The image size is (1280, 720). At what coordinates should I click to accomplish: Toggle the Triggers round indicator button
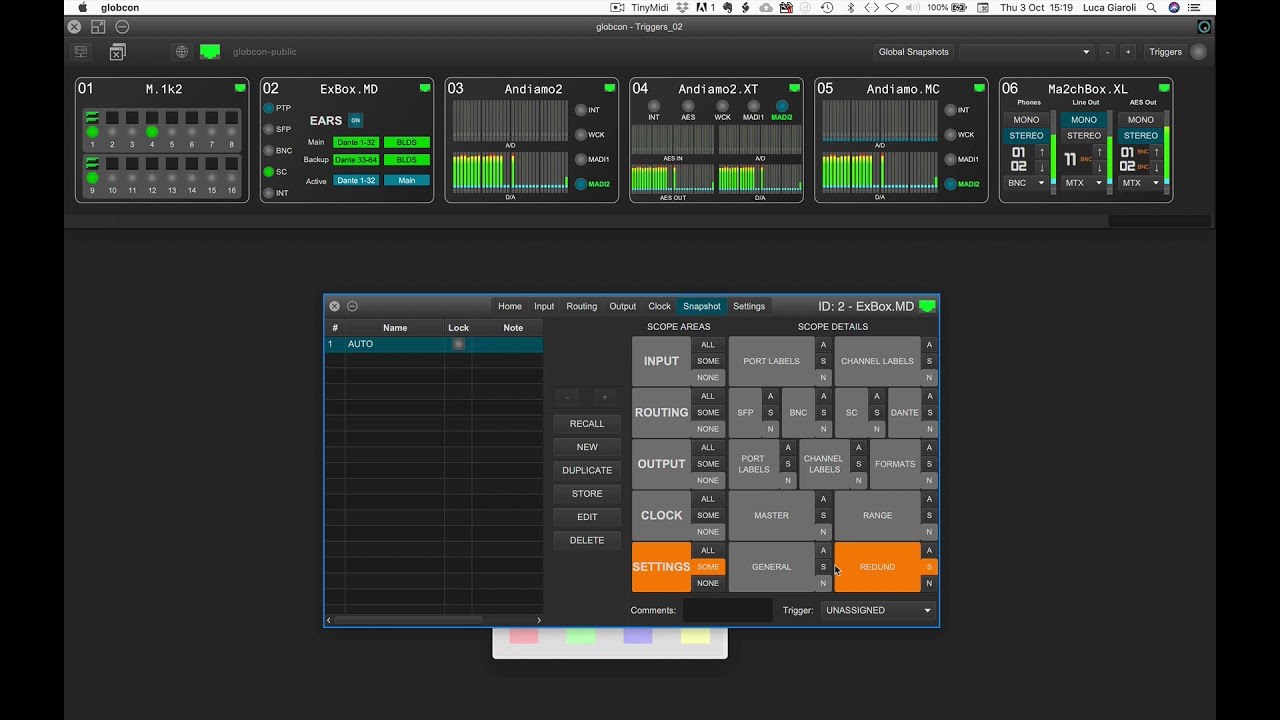1198,52
